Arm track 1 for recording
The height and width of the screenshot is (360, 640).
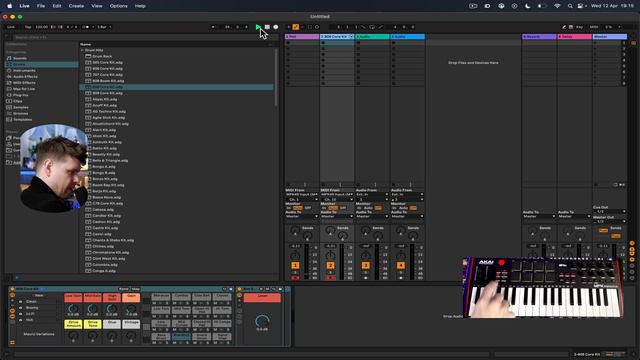(295, 278)
